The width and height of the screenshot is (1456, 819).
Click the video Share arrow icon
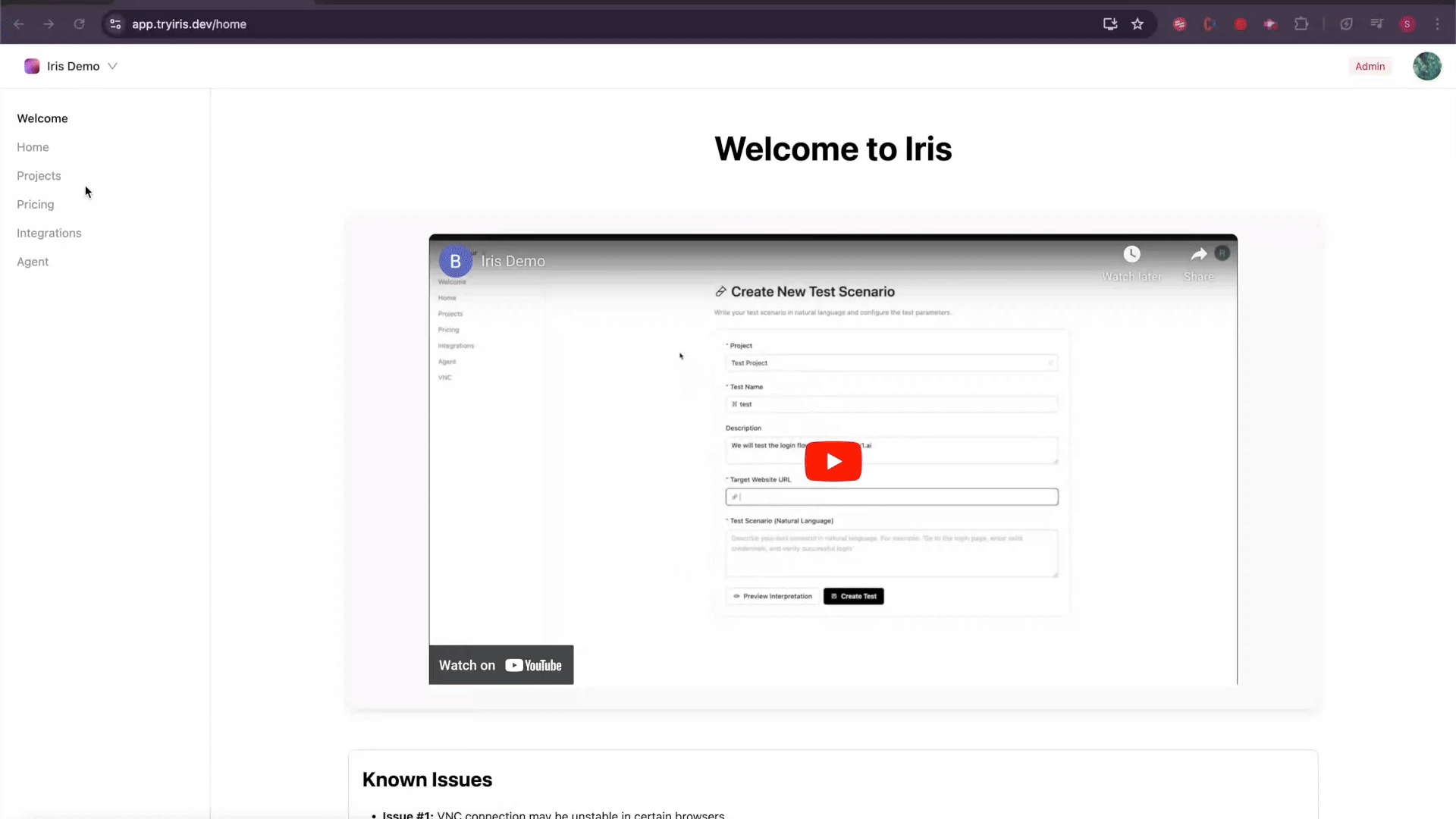1198,255
